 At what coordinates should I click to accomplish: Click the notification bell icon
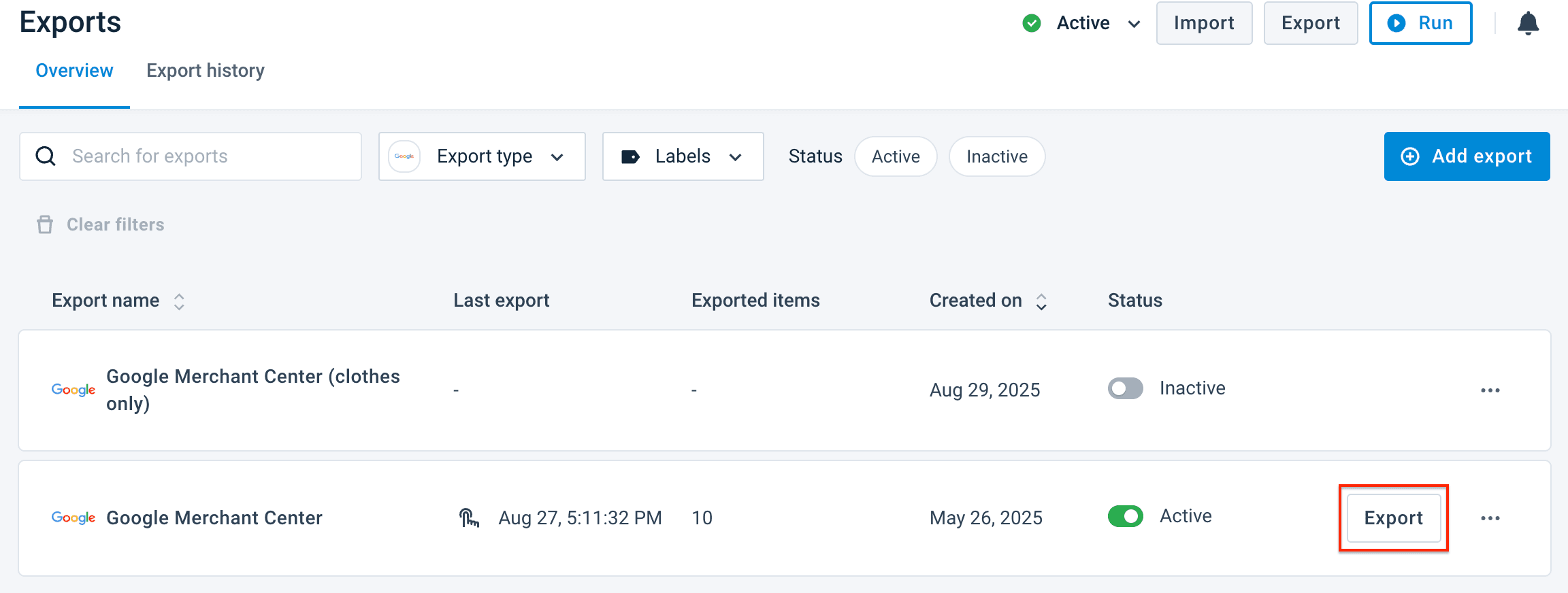tap(1528, 24)
